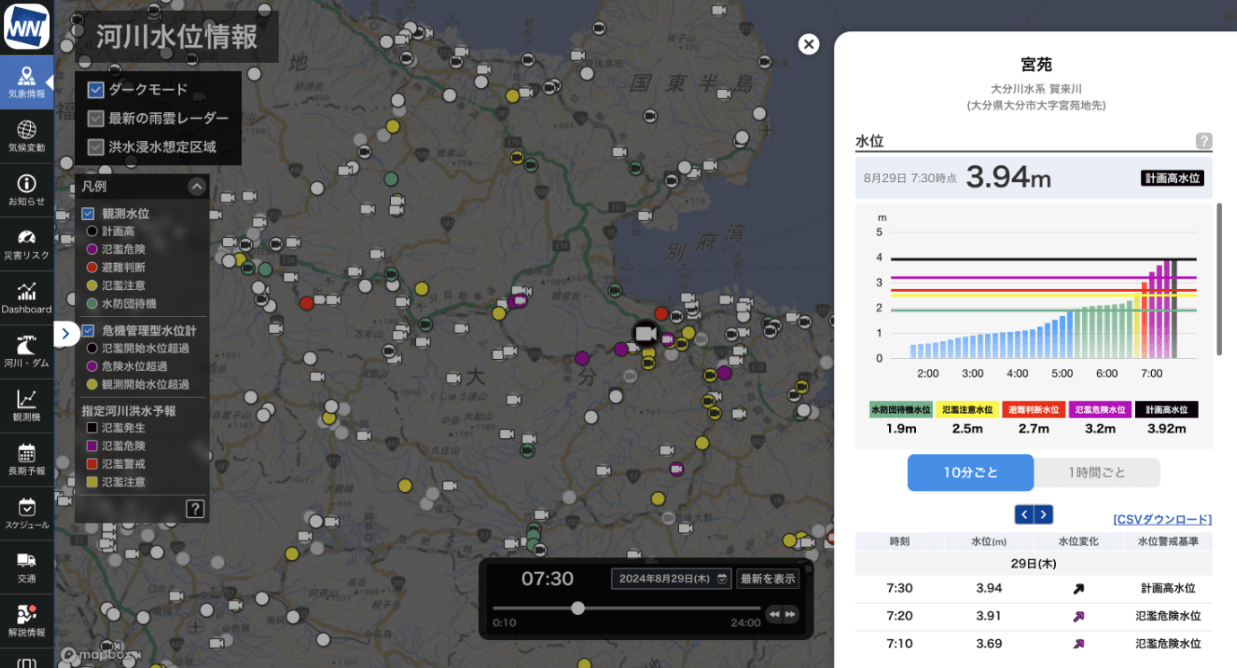Image resolution: width=1237 pixels, height=668 pixels.
Task: Open the 気象情報 sidebar icon
Action: 26,82
